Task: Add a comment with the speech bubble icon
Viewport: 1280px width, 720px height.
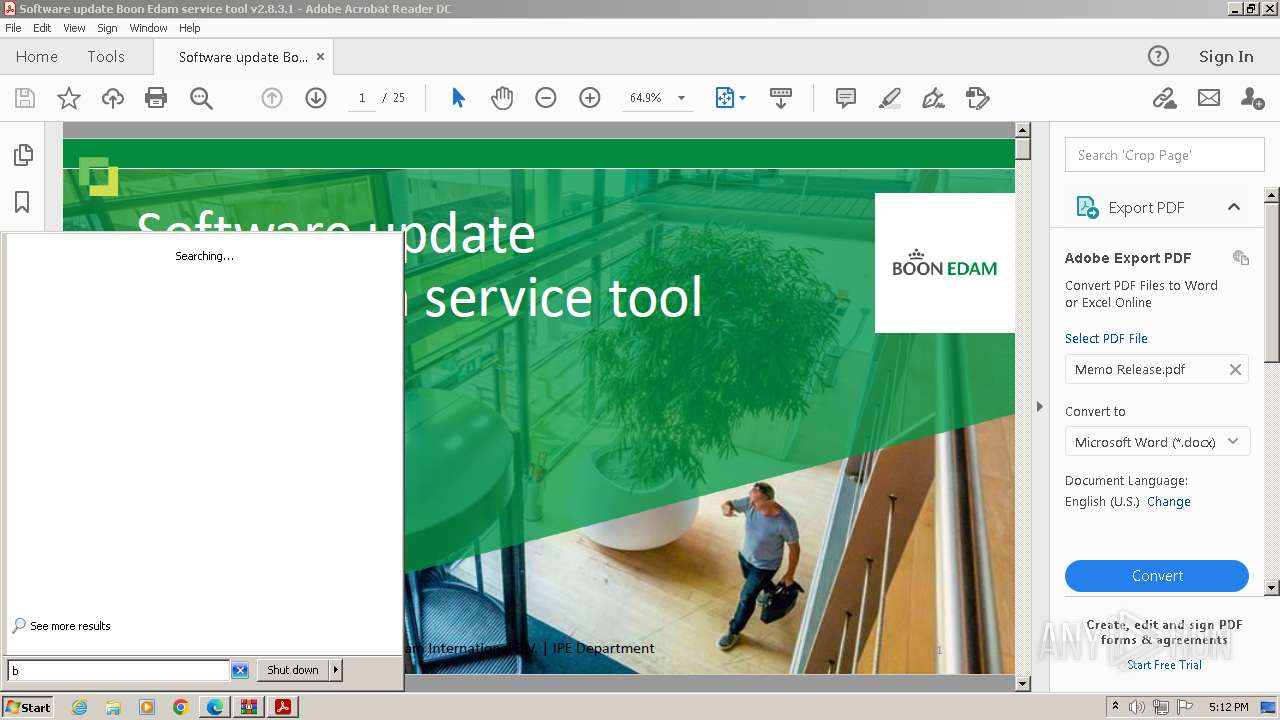Action: coord(846,98)
